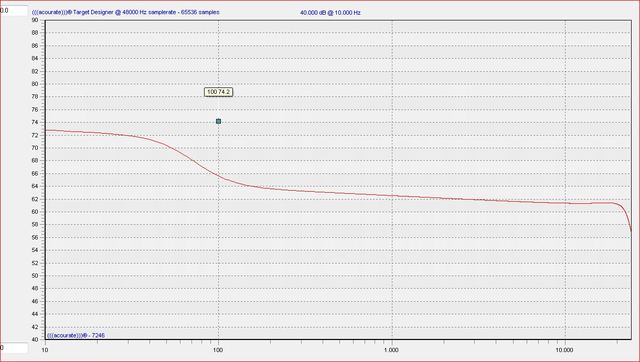The image size is (640, 362).
Task: Click the '60' label on the dB axis
Action: coord(35,212)
